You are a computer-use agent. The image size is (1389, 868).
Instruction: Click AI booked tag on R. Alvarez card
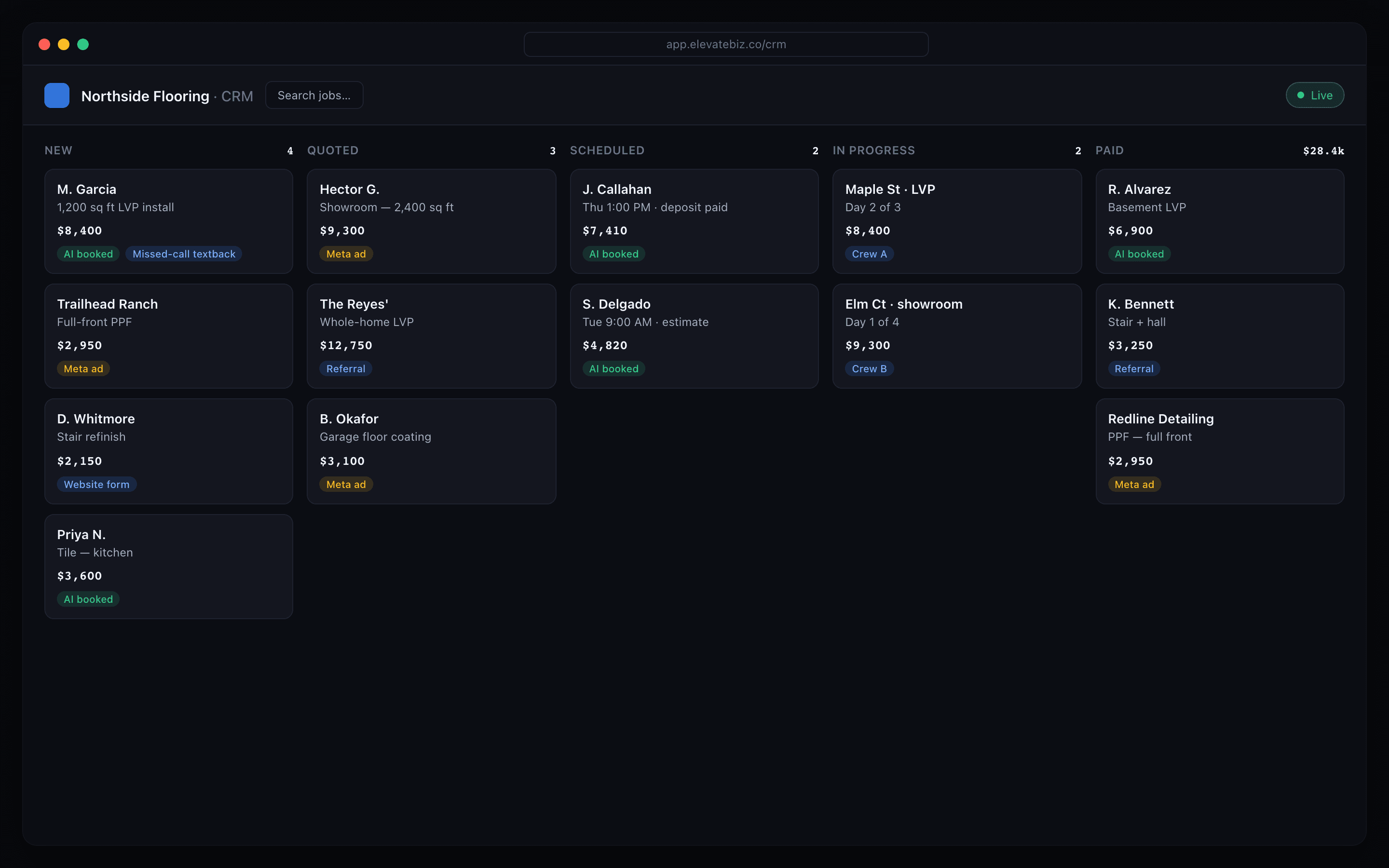coord(1139,254)
